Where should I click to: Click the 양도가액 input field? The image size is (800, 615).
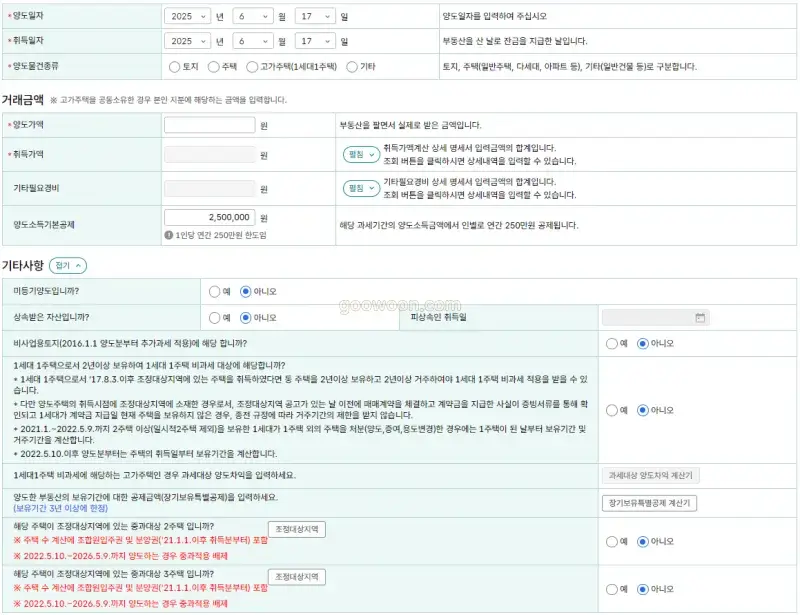click(x=210, y=125)
